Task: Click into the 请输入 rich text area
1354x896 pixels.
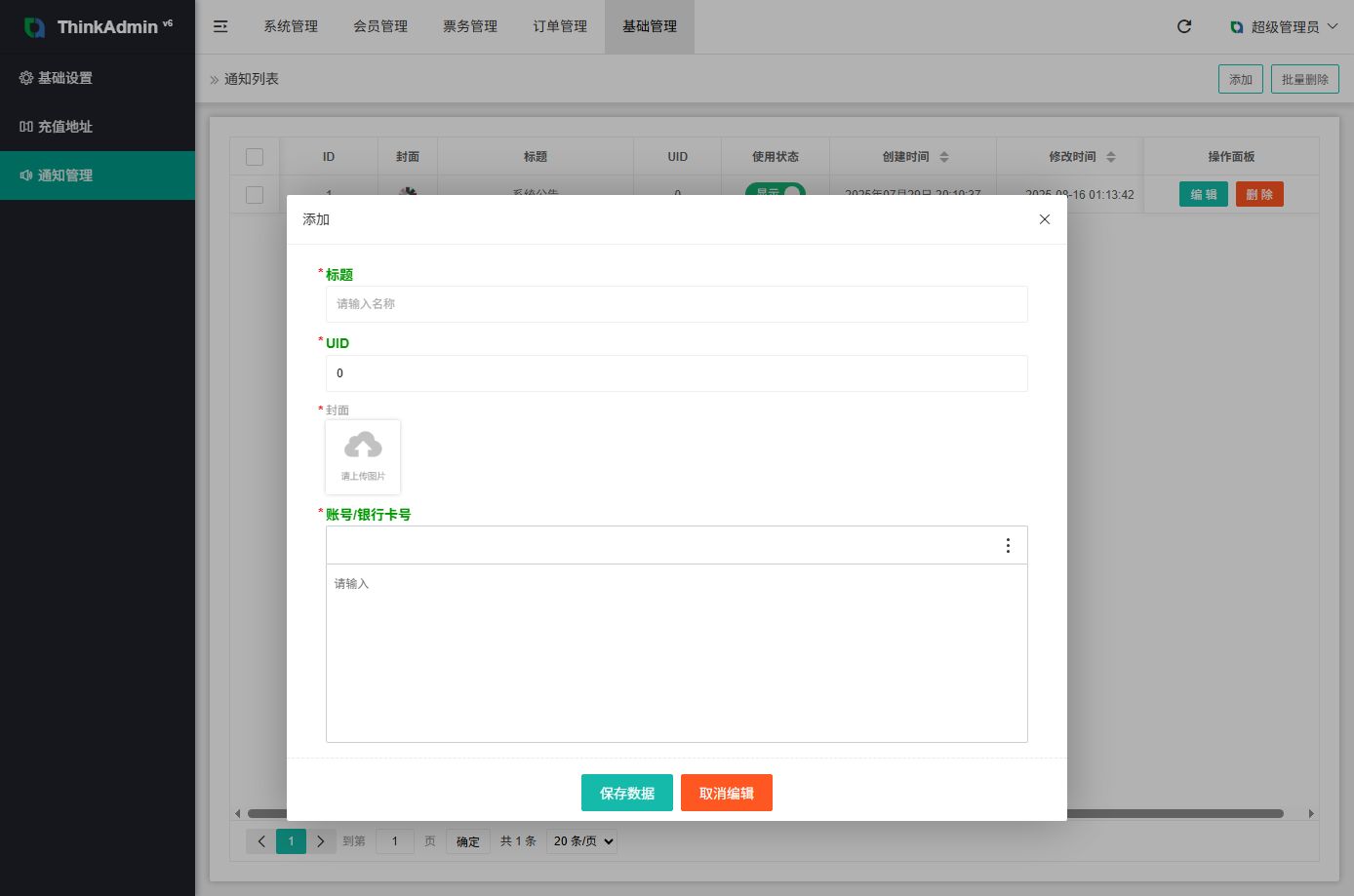Action: (677, 653)
